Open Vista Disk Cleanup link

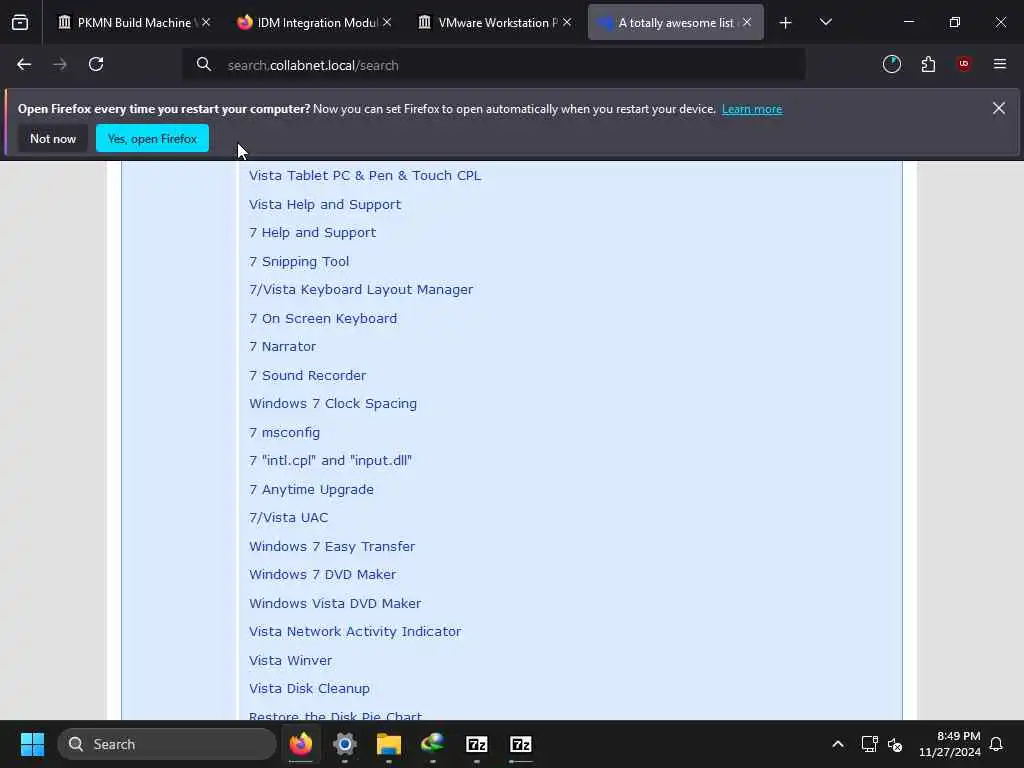coord(310,688)
